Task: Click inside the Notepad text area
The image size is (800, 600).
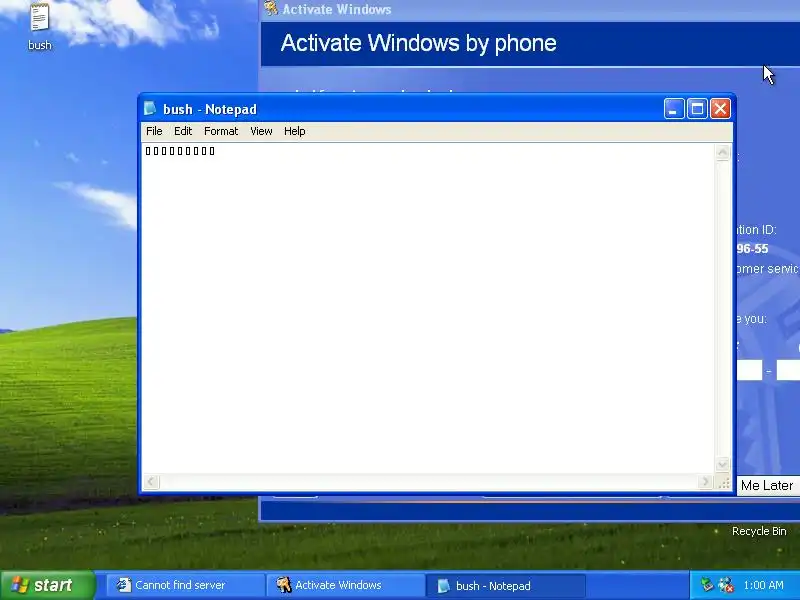Action: tap(429, 309)
